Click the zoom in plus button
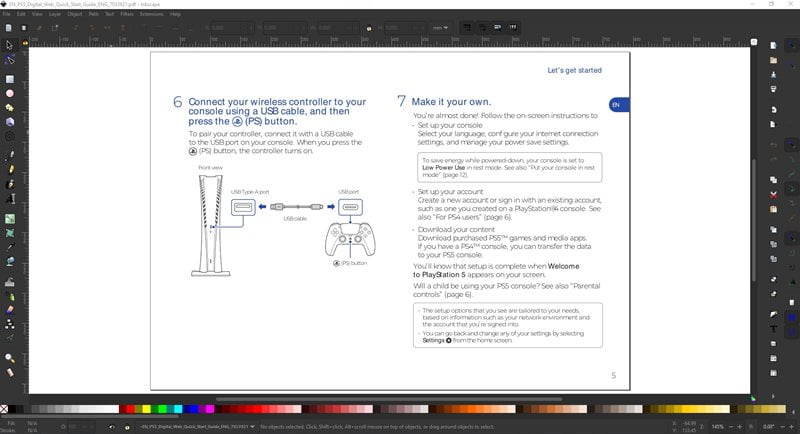The width and height of the screenshot is (800, 434). pyautogui.click(x=740, y=427)
